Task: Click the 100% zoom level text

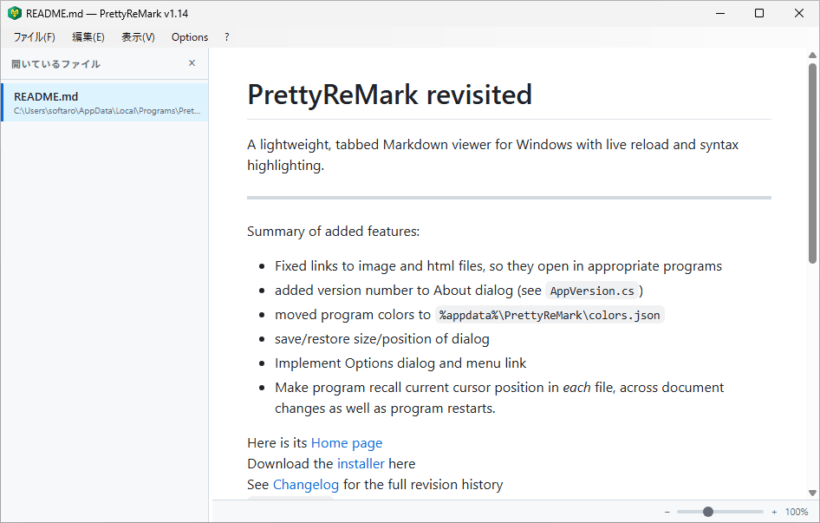Action: [x=796, y=512]
